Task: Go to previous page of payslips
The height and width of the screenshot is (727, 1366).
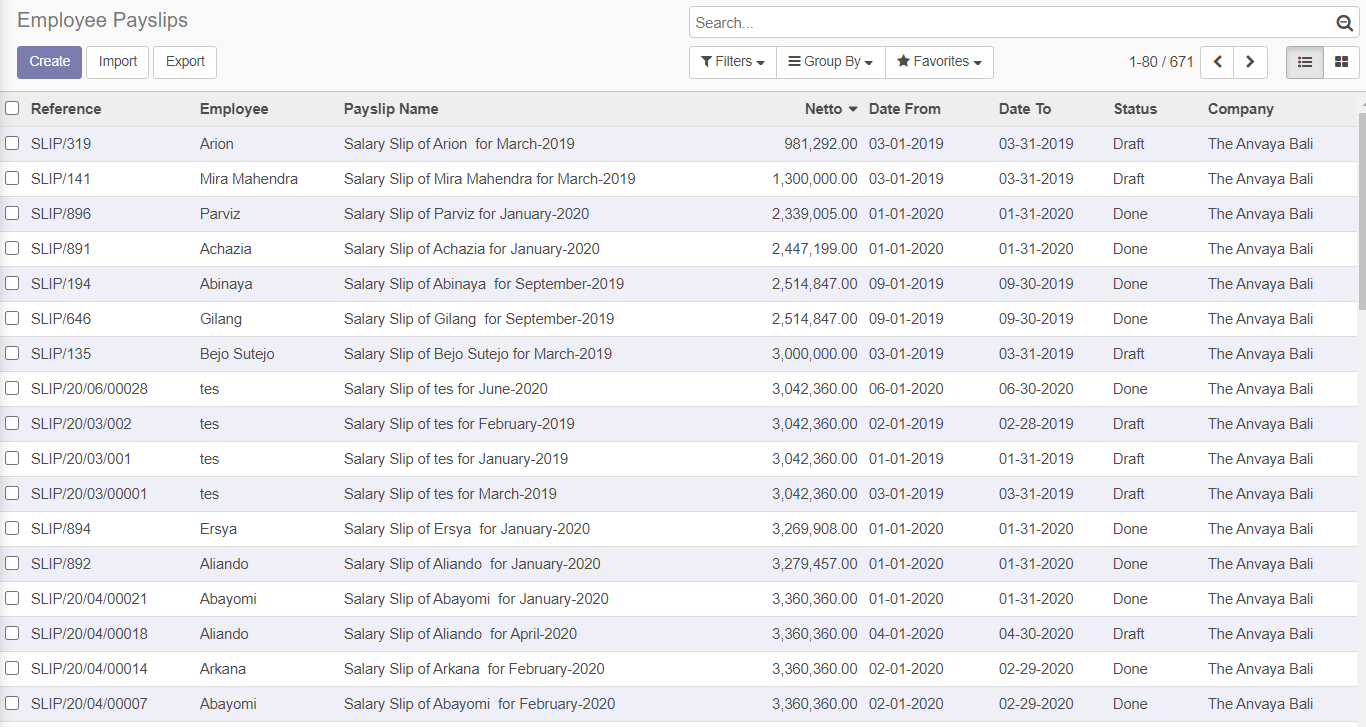Action: (x=1217, y=62)
